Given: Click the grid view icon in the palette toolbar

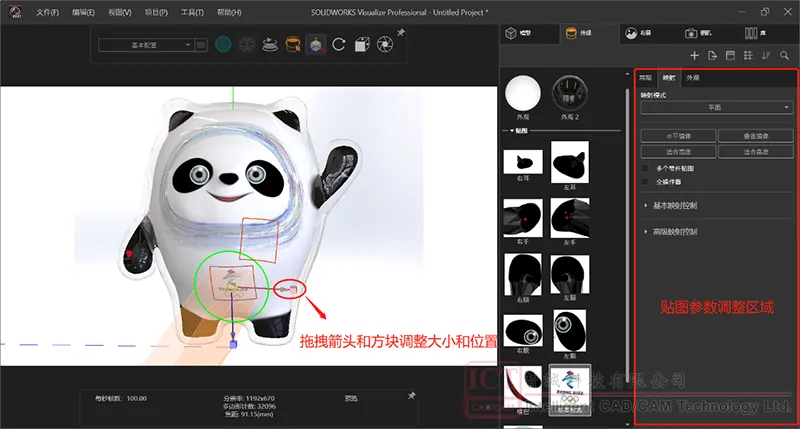Looking at the screenshot, I should pos(748,56).
